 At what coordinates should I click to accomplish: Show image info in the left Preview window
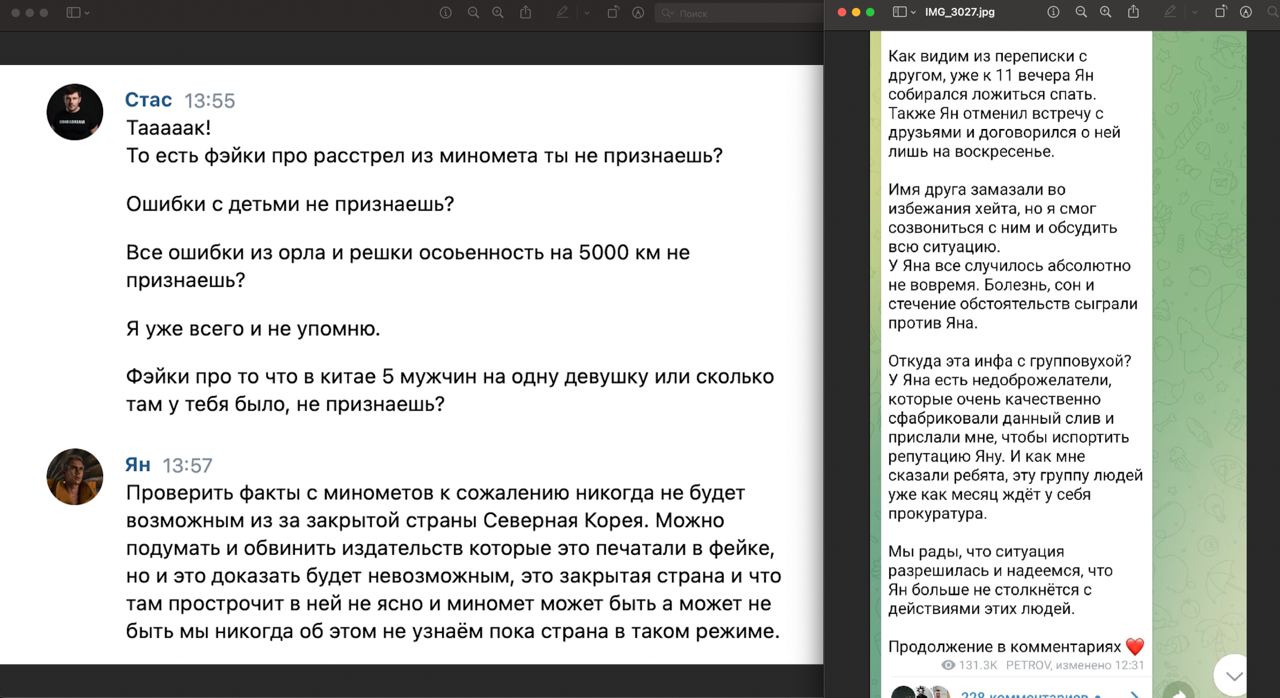pos(446,13)
